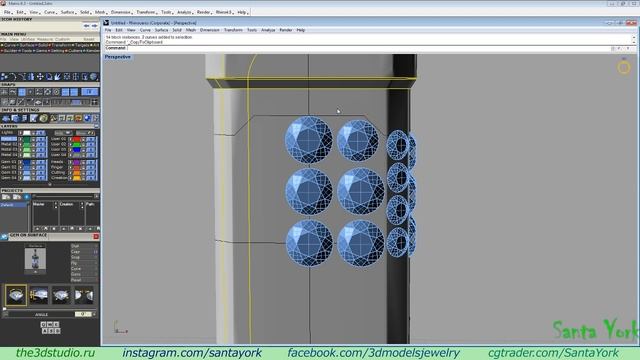This screenshot has width=640, height=360.
Task: Open Render in the Rhinoceros window menu
Action: pyautogui.click(x=286, y=30)
